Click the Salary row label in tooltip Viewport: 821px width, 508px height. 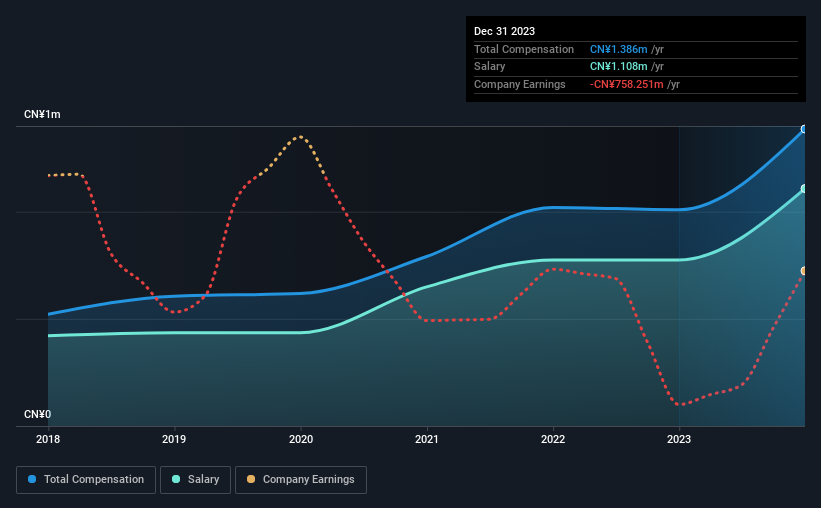[x=490, y=67]
